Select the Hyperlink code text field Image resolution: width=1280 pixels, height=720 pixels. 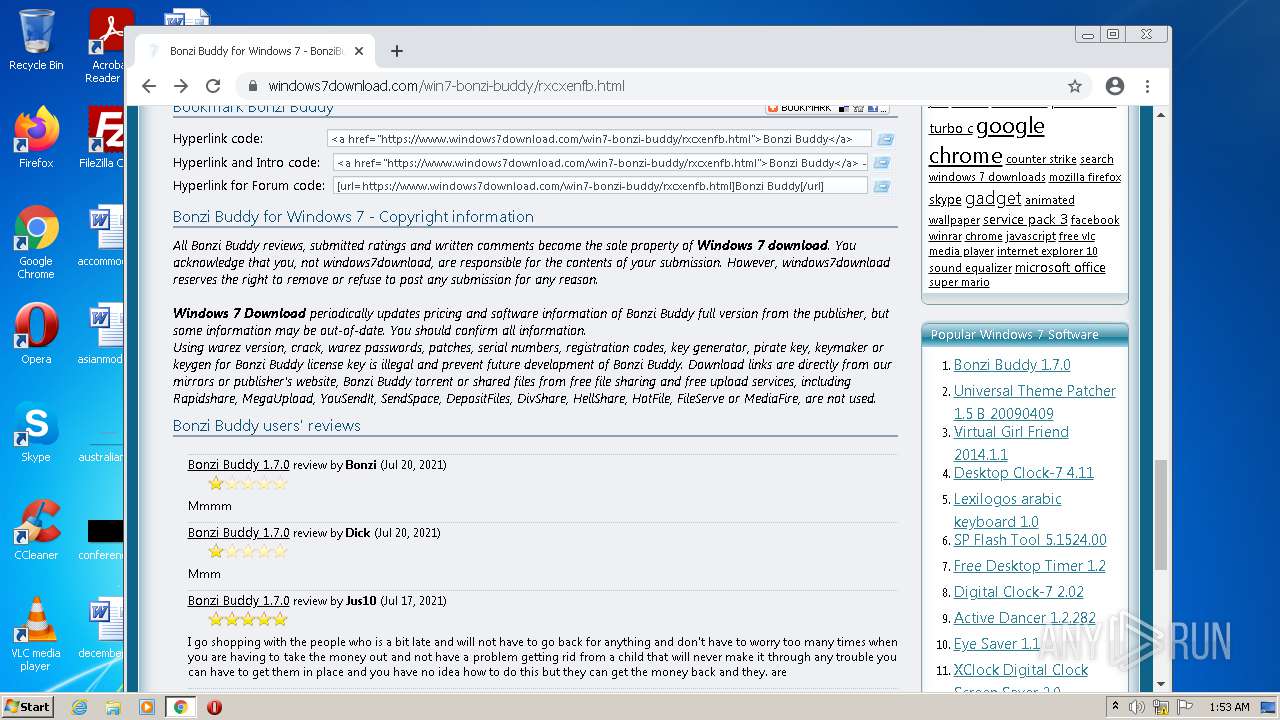(x=599, y=139)
